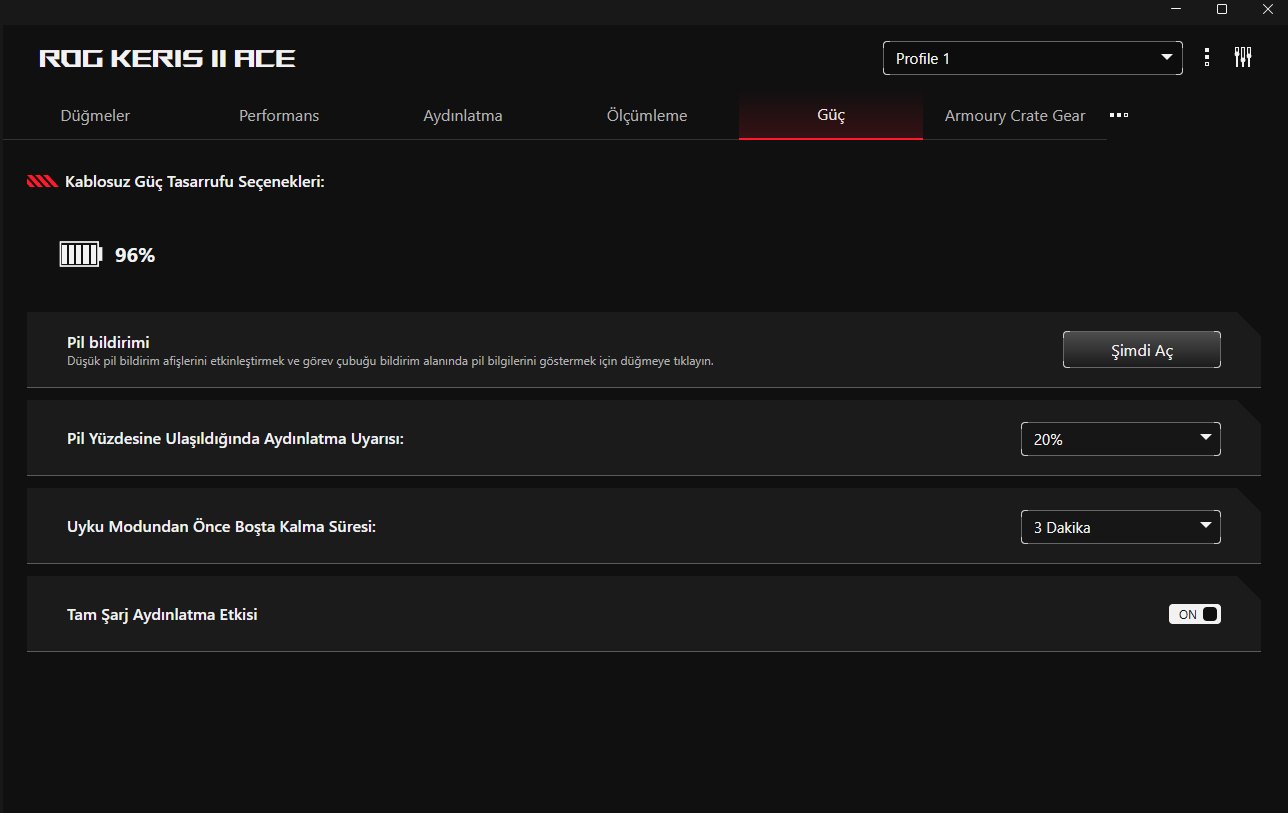Open the 3 Dakika idle time dropdown
The width and height of the screenshot is (1288, 813).
pos(1121,527)
